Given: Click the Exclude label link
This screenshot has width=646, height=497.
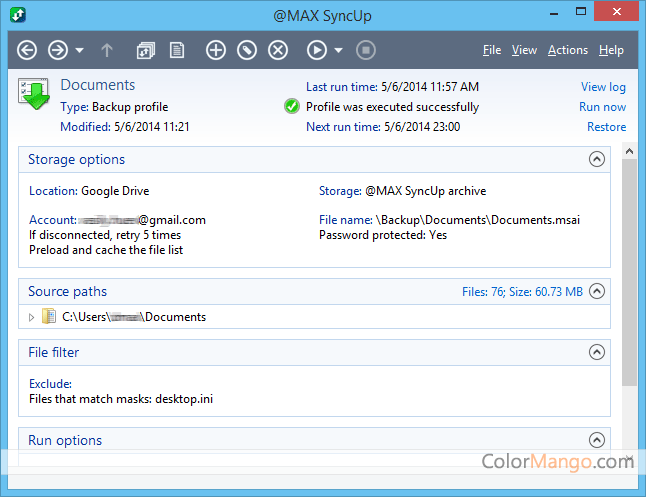Looking at the screenshot, I should pyautogui.click(x=50, y=384).
